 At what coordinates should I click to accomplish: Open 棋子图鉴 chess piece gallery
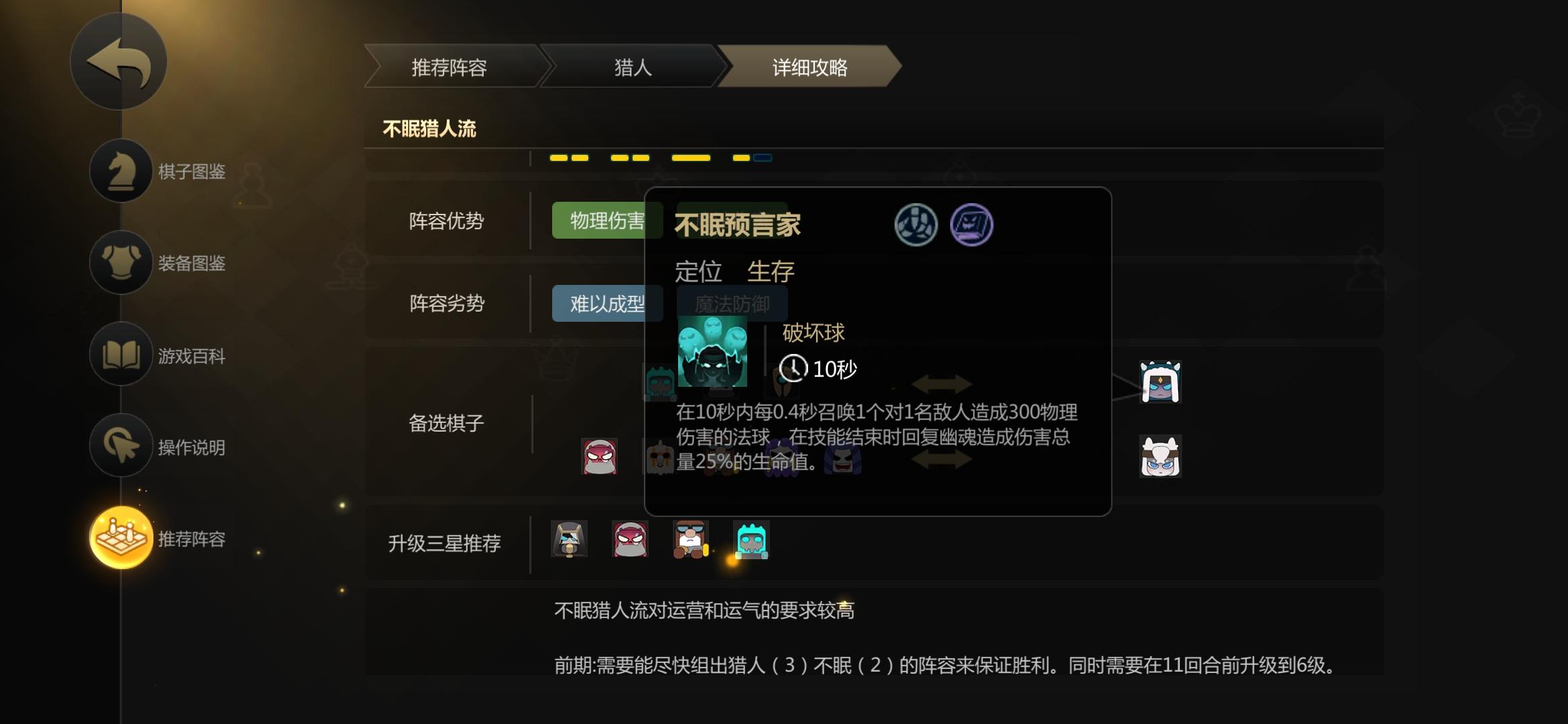pyautogui.click(x=121, y=171)
